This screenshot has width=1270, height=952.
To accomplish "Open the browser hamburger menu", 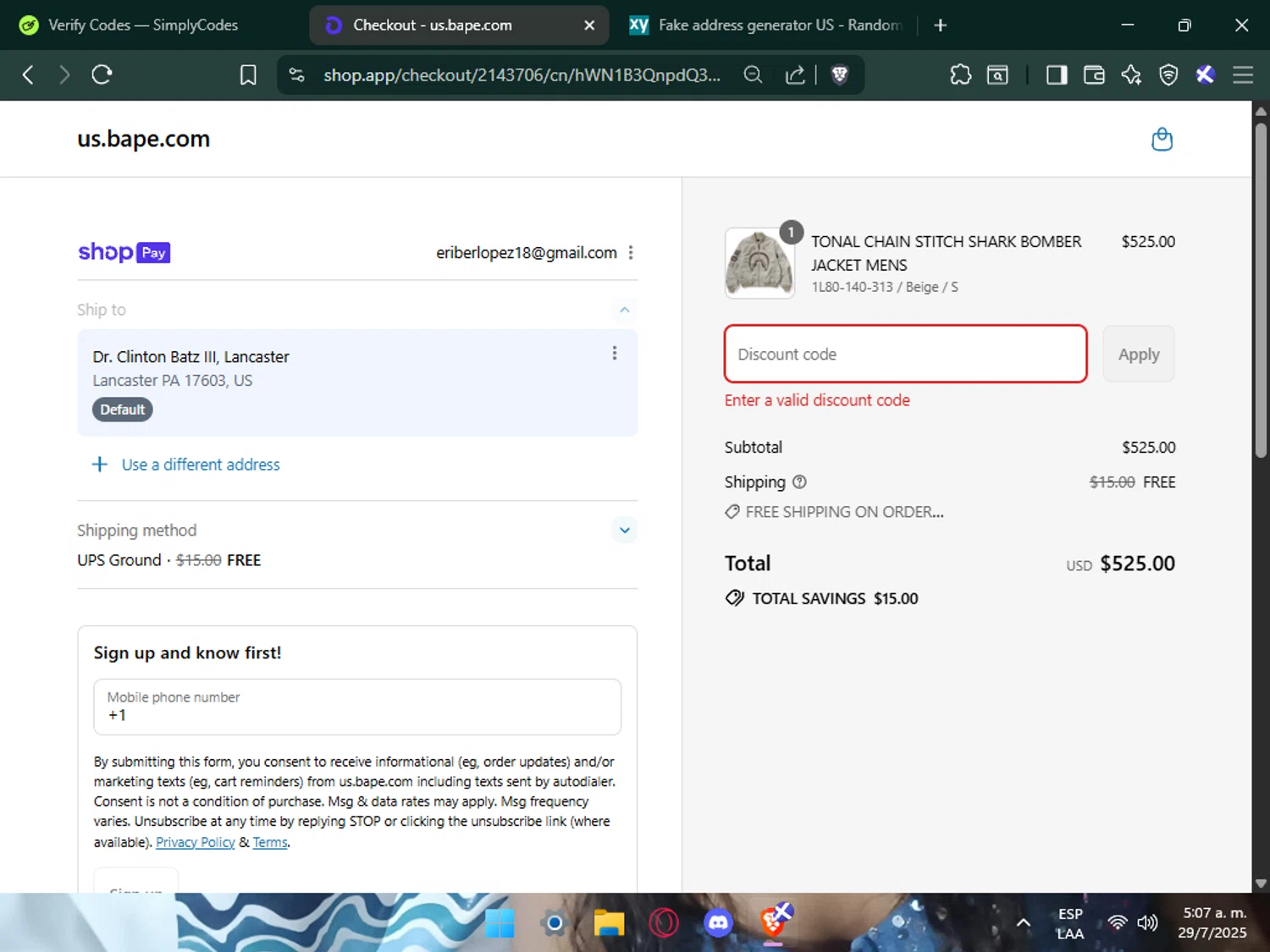I will [1243, 75].
